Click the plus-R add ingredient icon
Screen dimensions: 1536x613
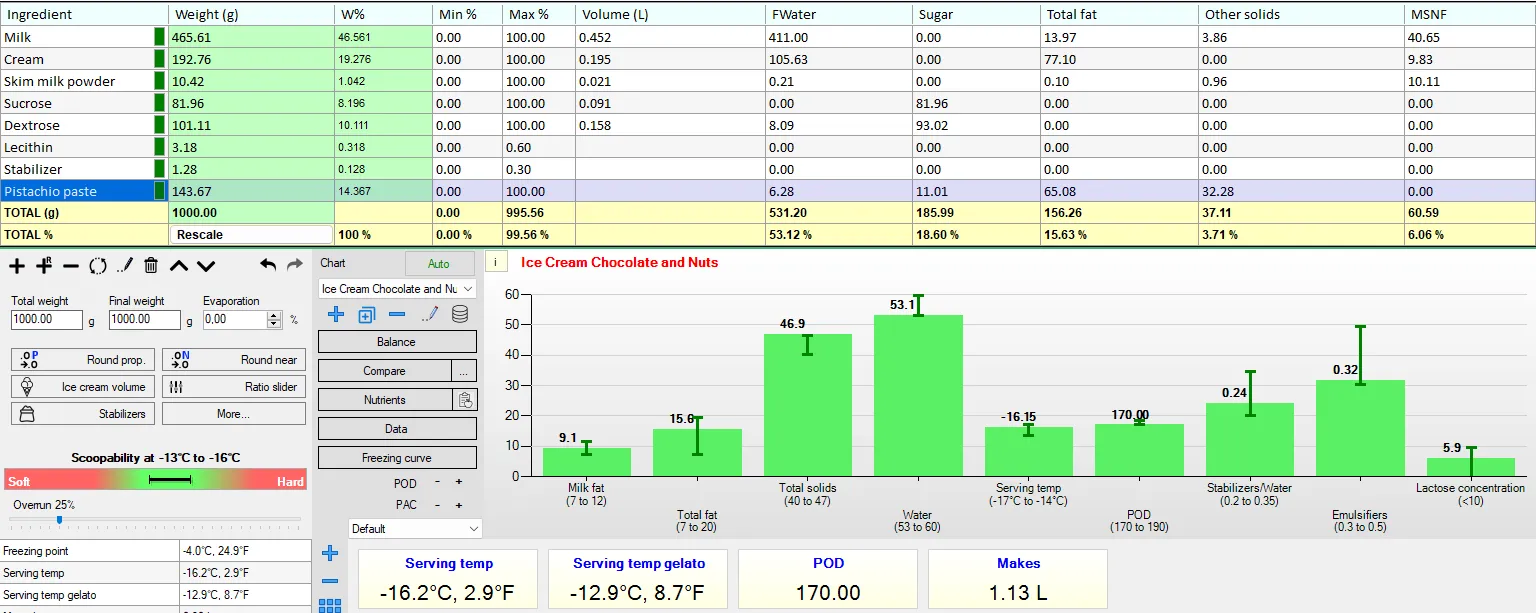[x=44, y=266]
